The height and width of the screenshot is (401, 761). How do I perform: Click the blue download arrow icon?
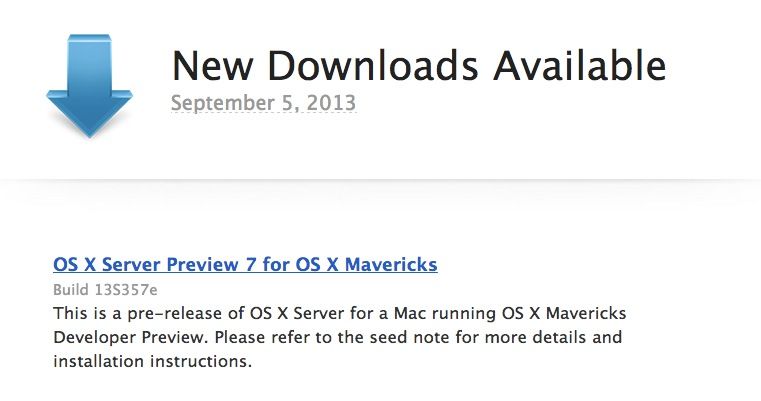(89, 84)
